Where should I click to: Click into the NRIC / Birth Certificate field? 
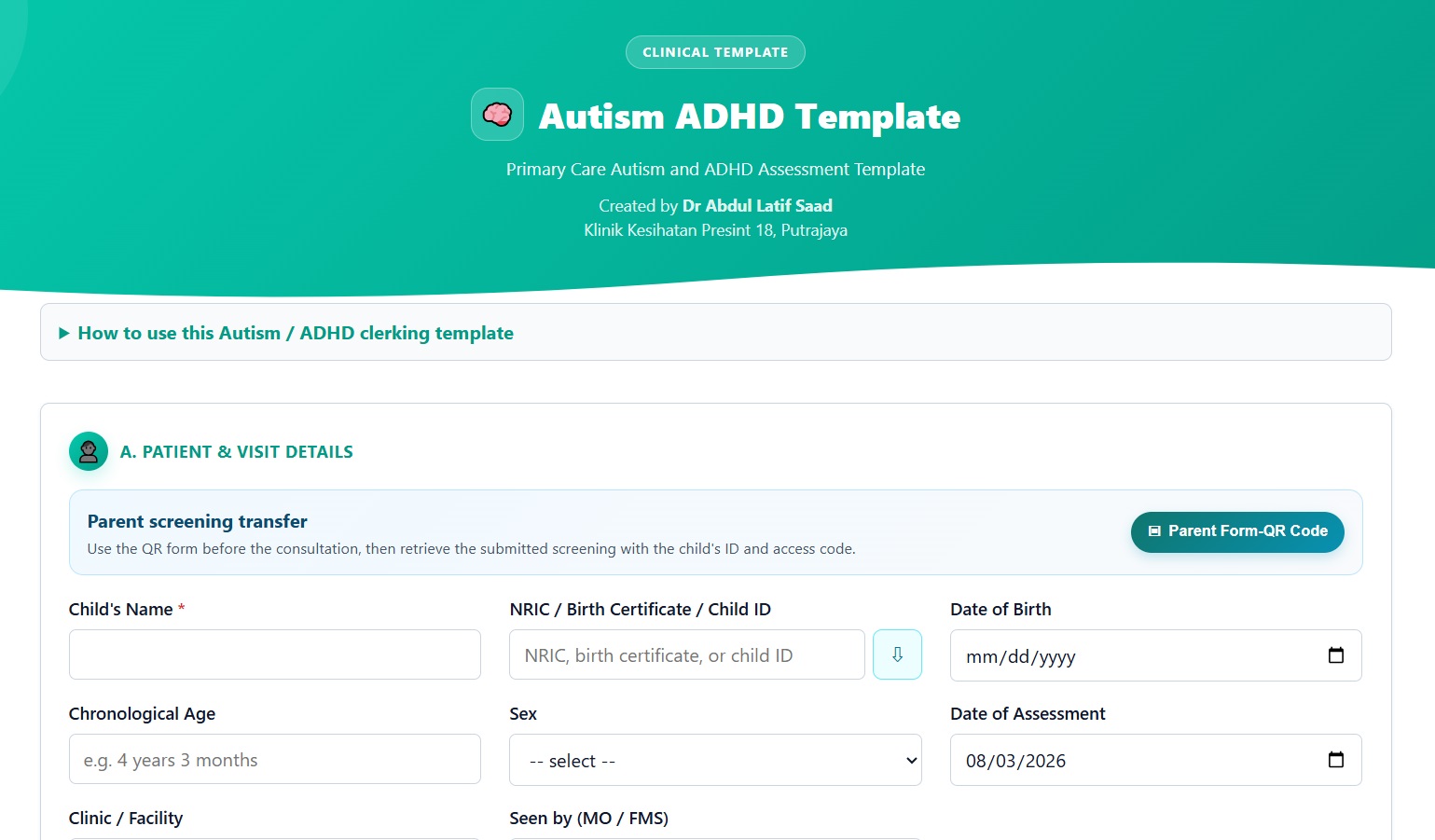(x=687, y=654)
